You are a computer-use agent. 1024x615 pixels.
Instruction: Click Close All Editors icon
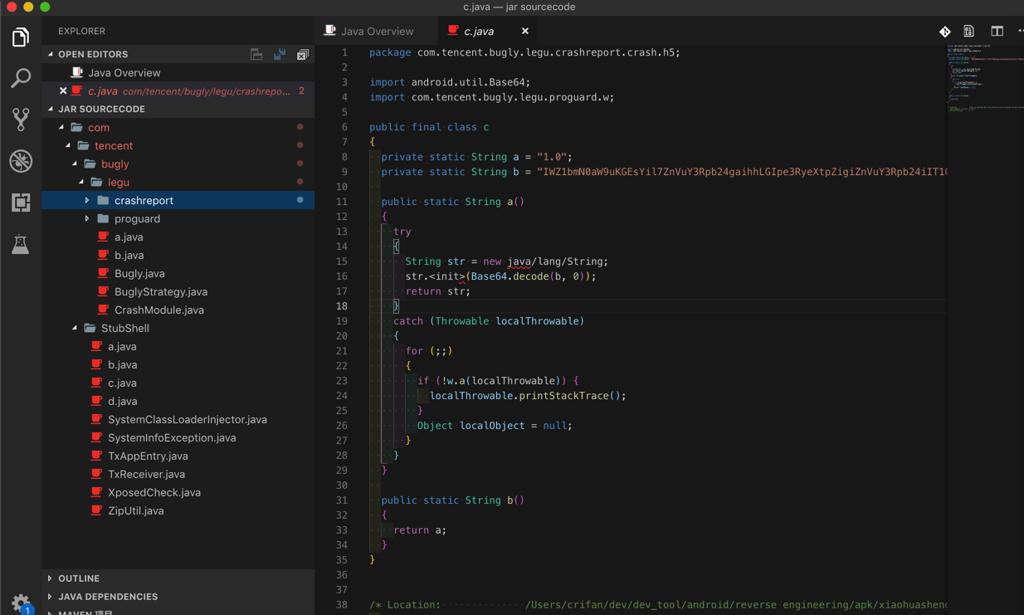click(x=302, y=55)
